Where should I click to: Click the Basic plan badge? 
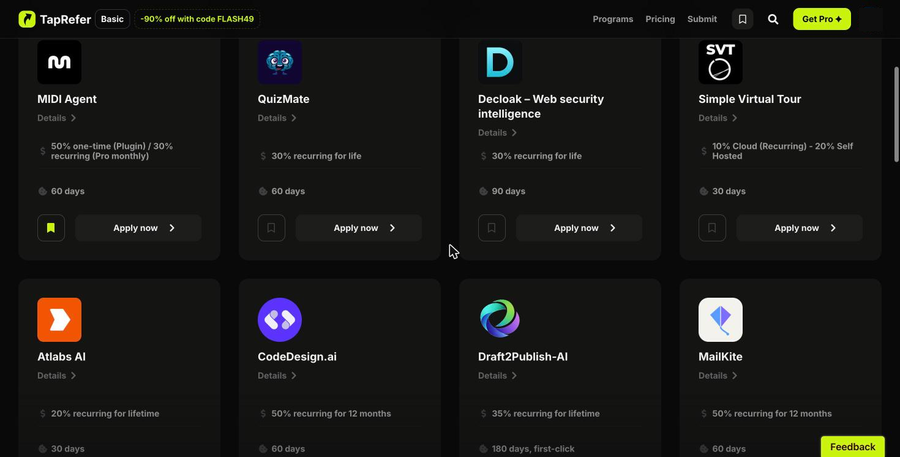pyautogui.click(x=112, y=19)
